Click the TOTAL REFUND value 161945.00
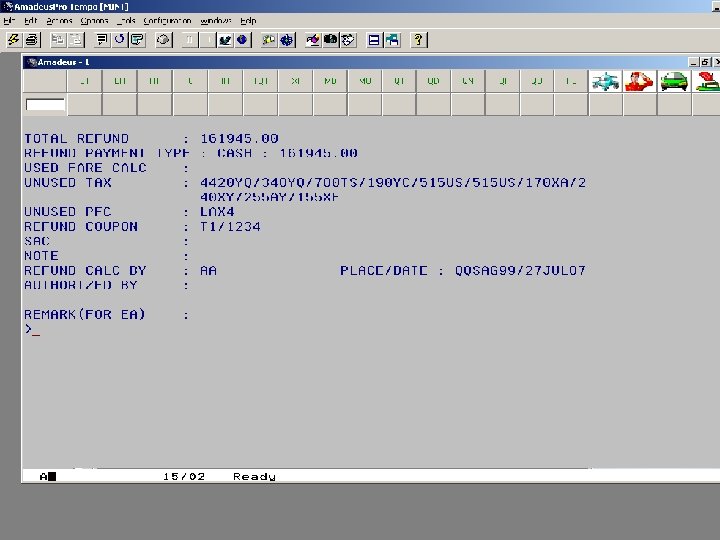The image size is (720, 540). 239,139
